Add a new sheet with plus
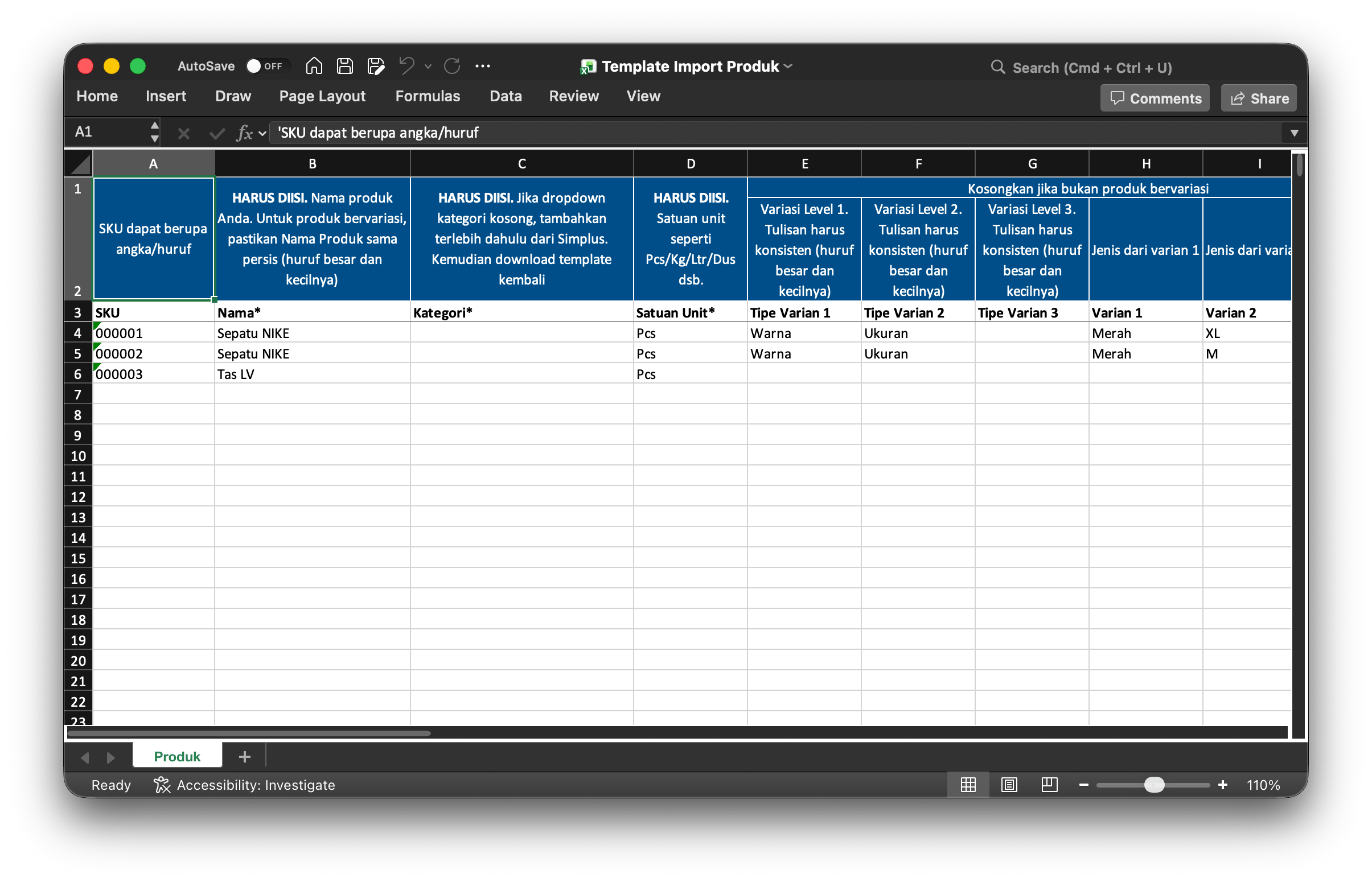1372x882 pixels. point(245,757)
